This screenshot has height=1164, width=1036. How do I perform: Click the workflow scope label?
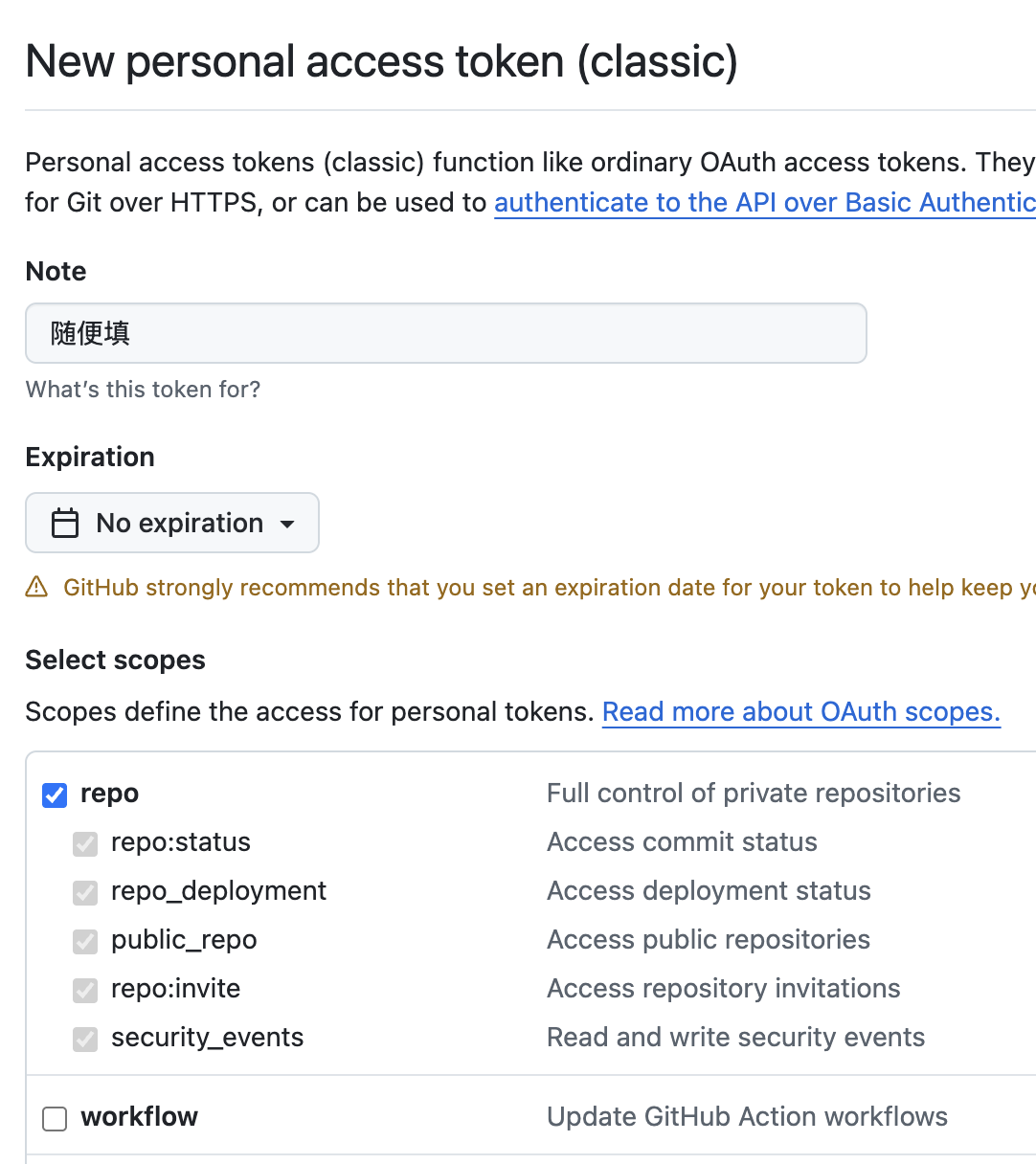(x=139, y=1117)
